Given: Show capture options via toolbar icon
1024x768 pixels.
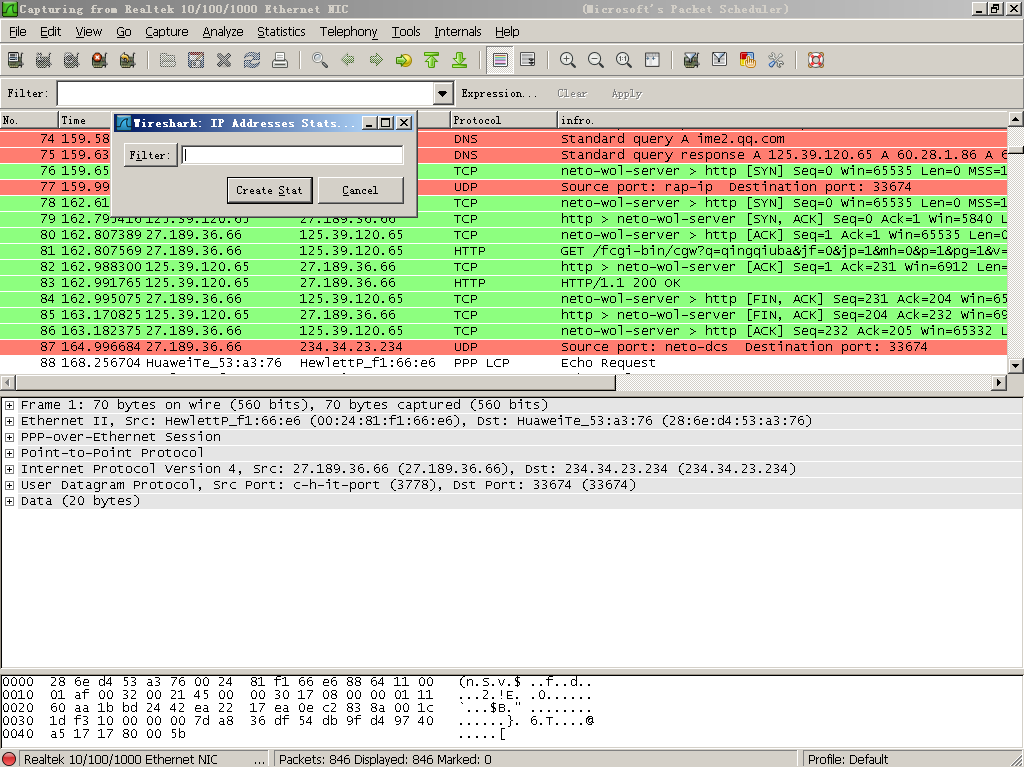Looking at the screenshot, I should point(44,60).
